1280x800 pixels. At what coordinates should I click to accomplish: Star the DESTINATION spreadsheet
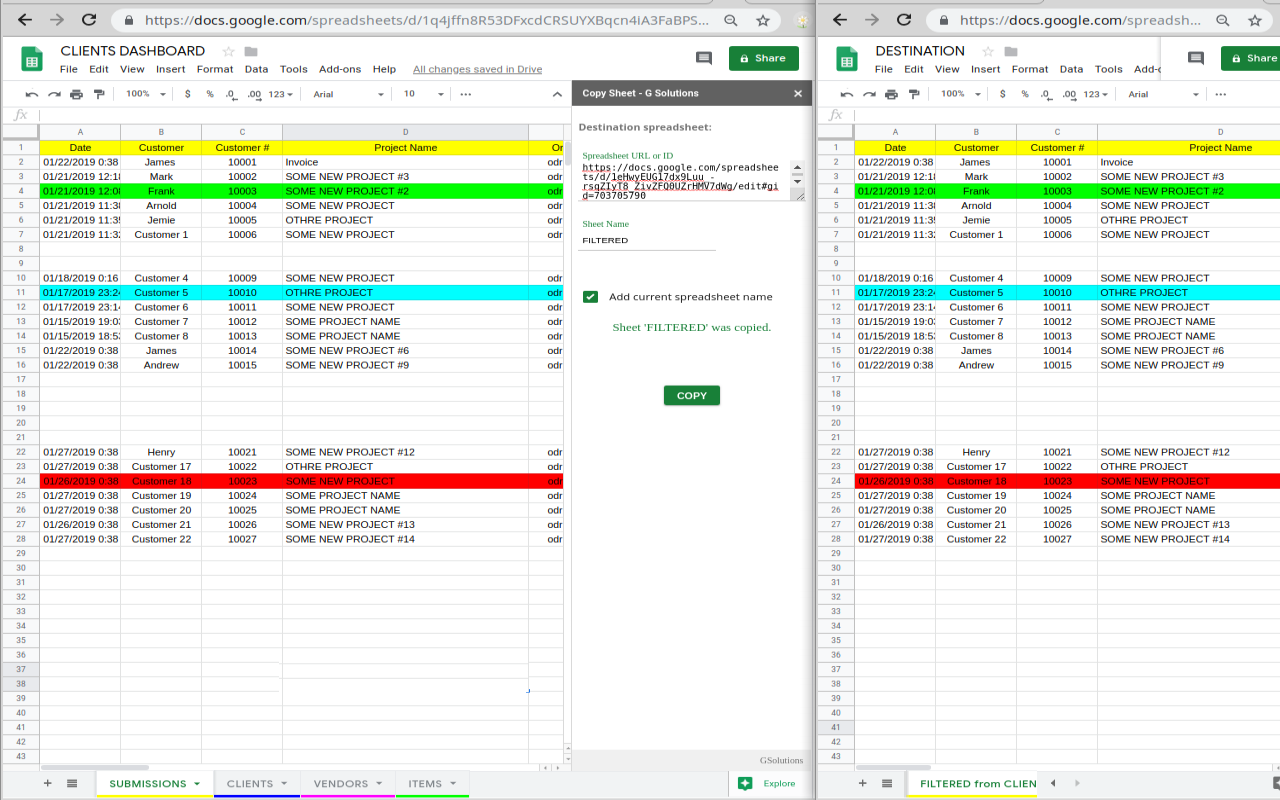[988, 51]
